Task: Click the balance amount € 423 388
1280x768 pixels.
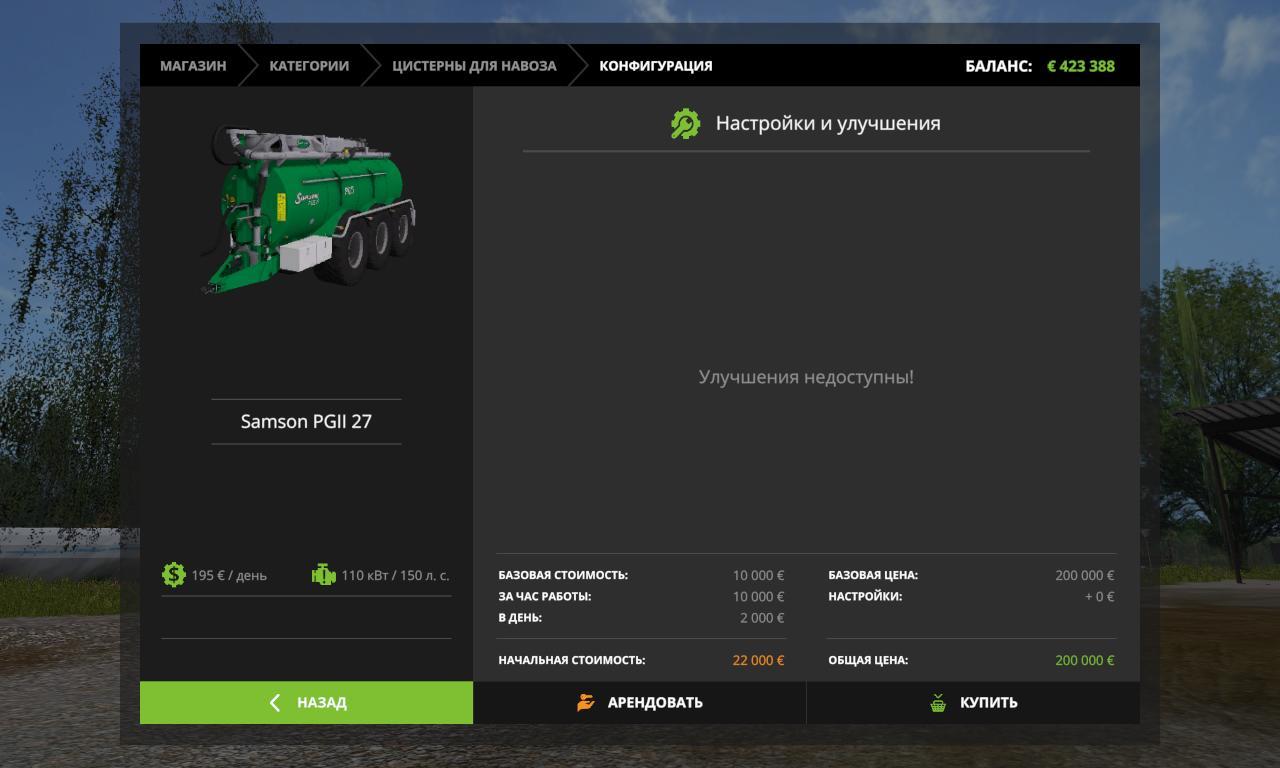Action: (x=1080, y=66)
